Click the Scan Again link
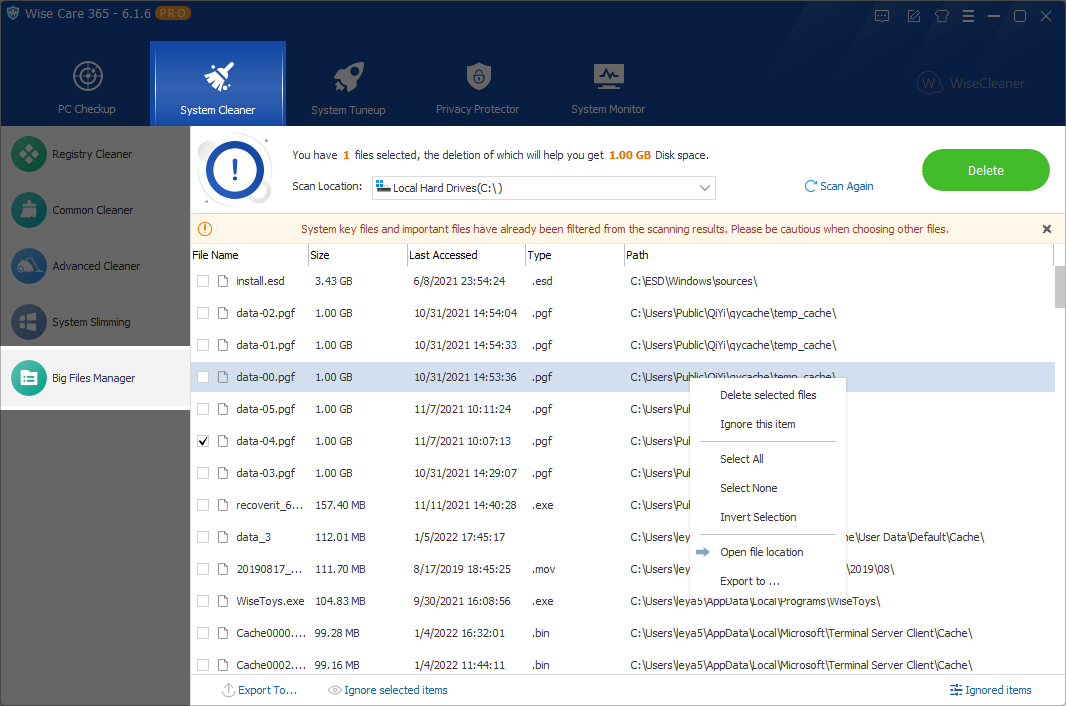This screenshot has height=706, width=1066. click(x=846, y=186)
